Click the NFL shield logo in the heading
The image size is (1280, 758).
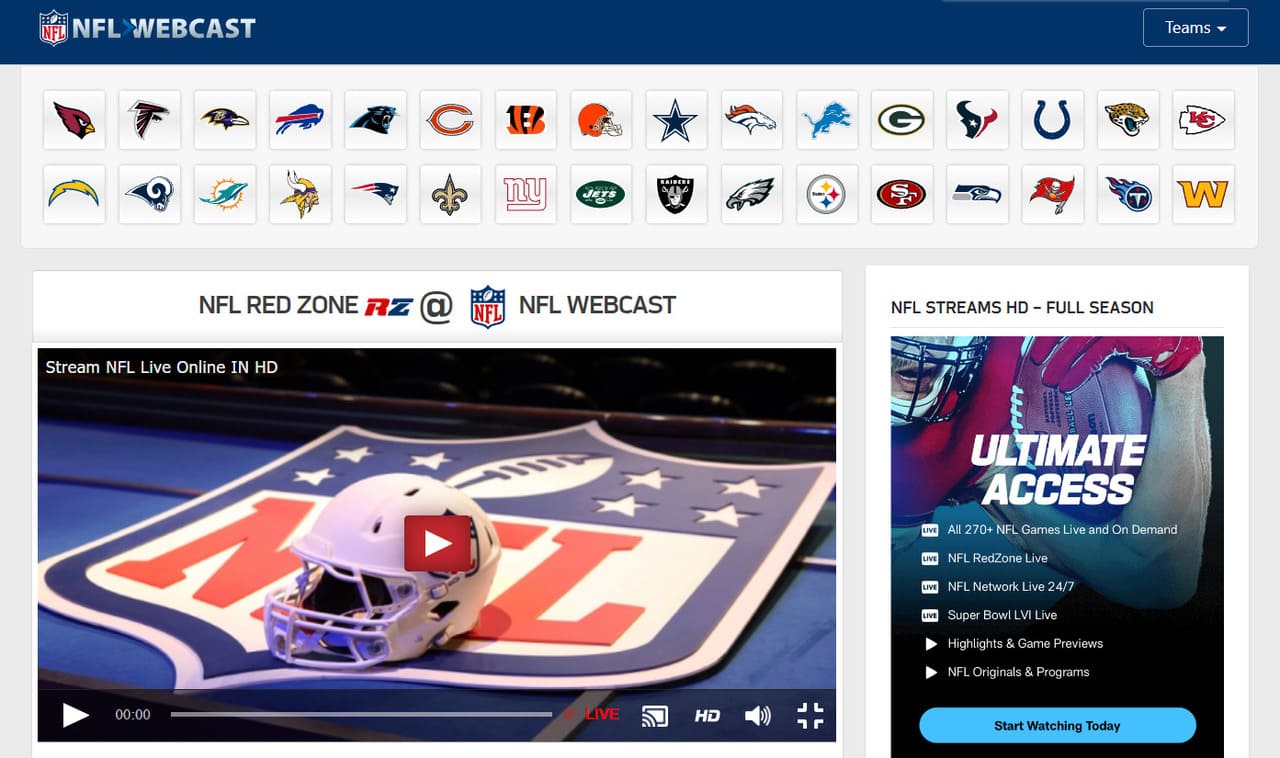[x=488, y=307]
